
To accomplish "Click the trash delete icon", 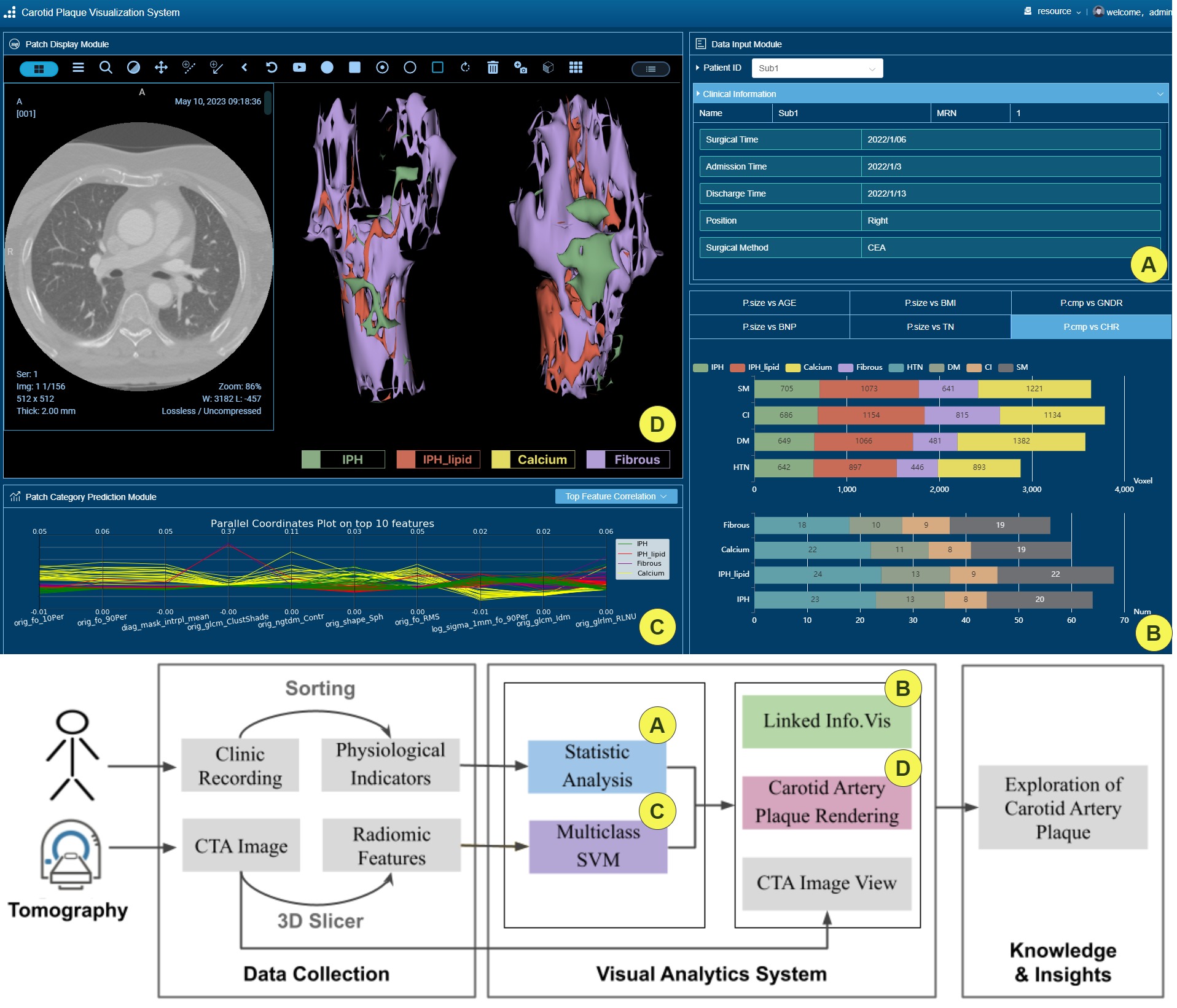I will pyautogui.click(x=493, y=68).
